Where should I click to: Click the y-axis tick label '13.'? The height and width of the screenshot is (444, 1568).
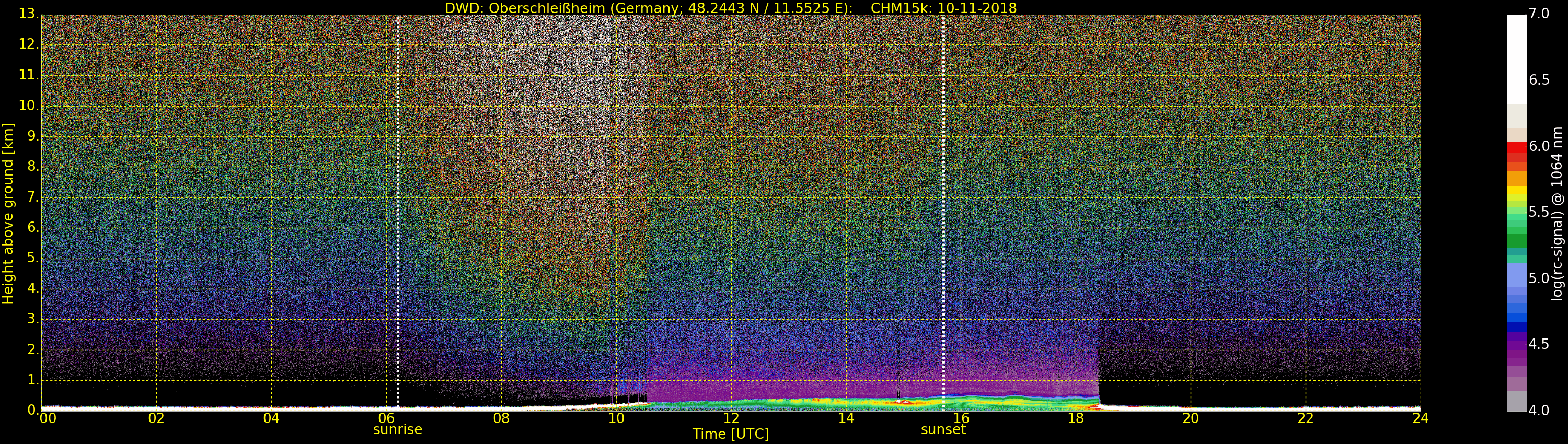tap(29, 14)
